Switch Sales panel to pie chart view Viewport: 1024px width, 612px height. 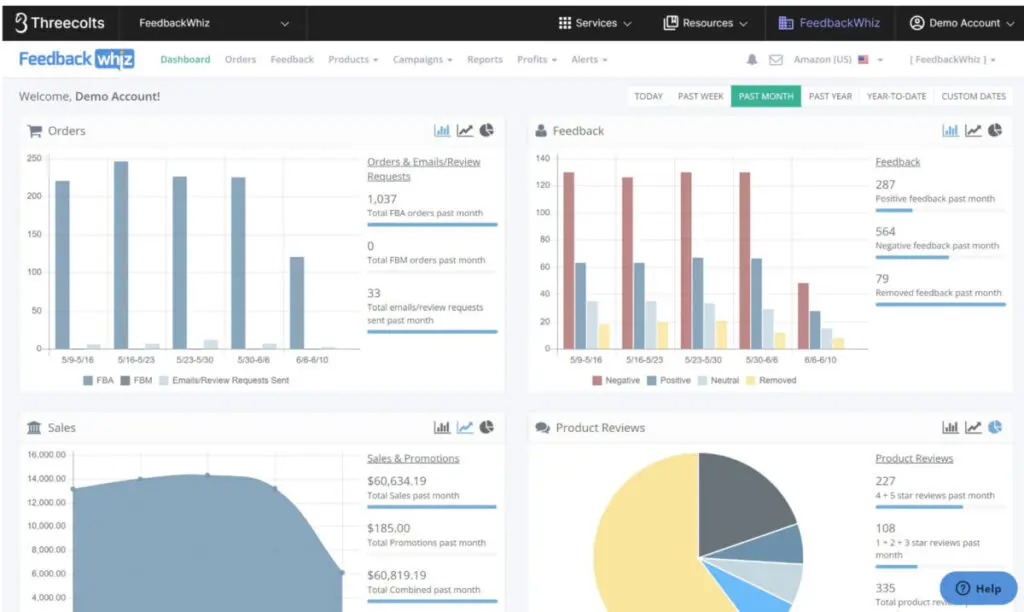pos(487,428)
